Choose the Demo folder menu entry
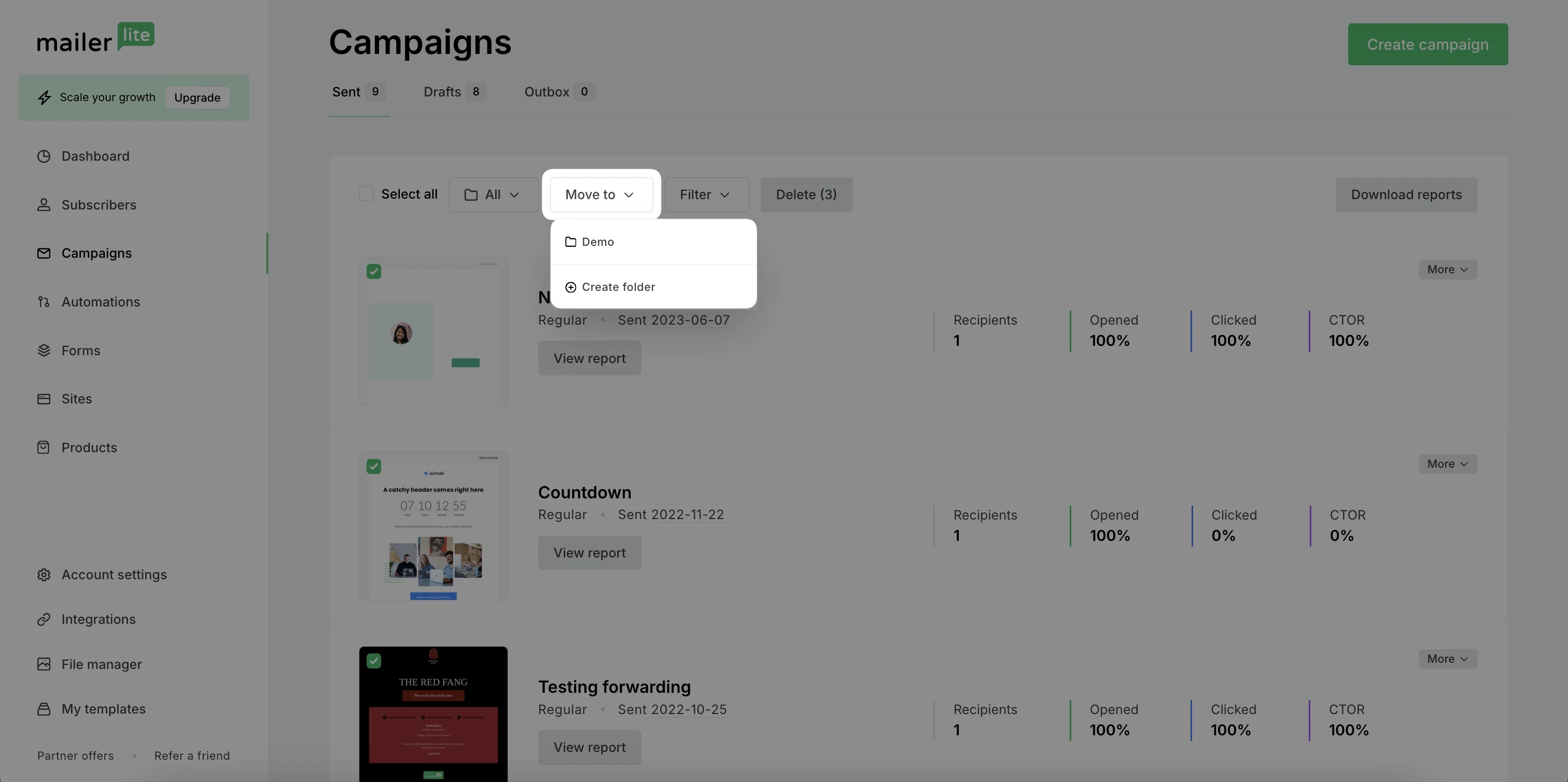The width and height of the screenshot is (1568, 782). click(653, 242)
